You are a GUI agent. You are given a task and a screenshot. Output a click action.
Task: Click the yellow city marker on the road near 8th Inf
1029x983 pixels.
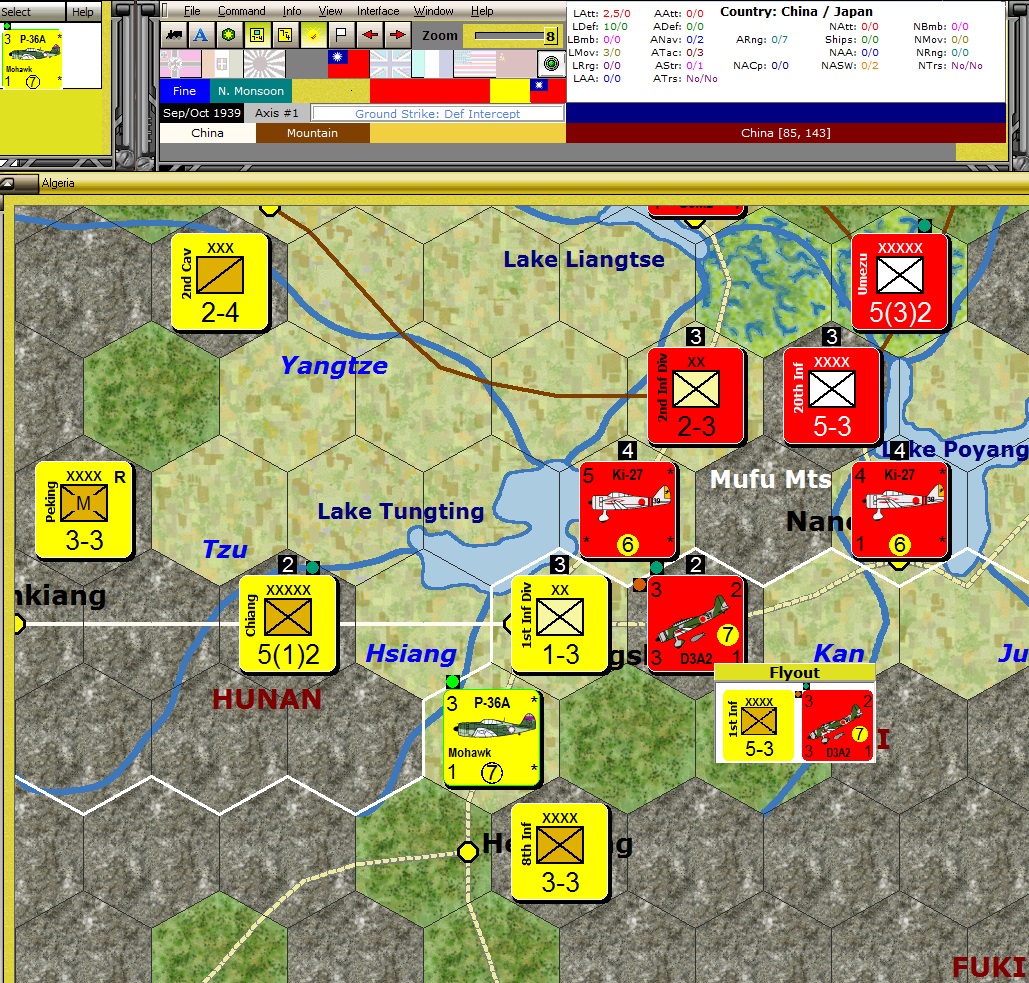(467, 852)
